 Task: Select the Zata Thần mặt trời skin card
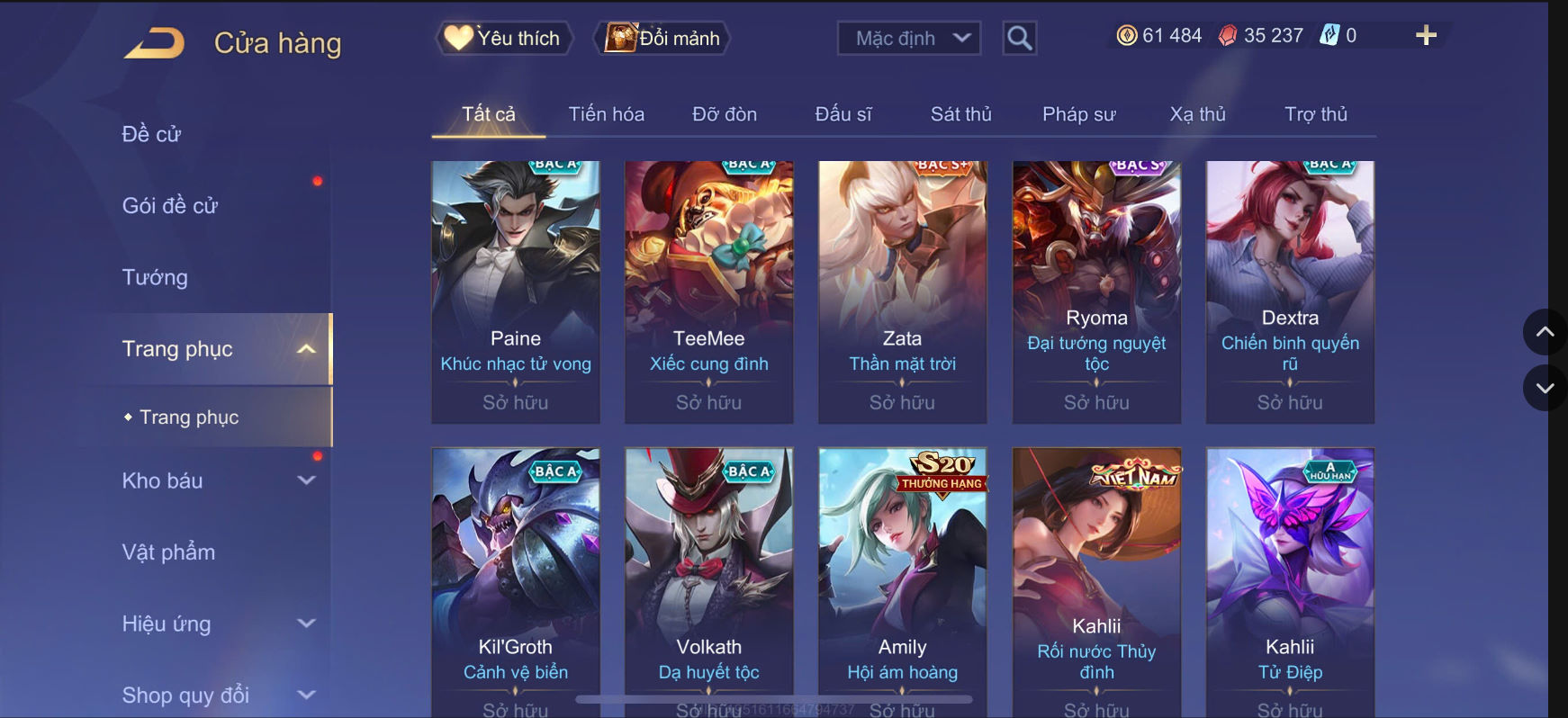pyautogui.click(x=902, y=292)
